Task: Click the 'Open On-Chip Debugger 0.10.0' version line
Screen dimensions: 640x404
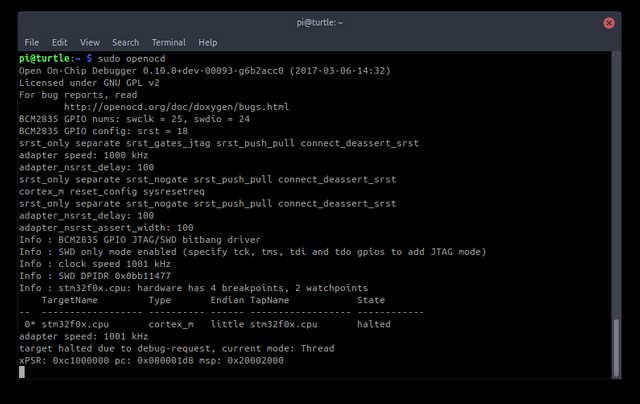Action: 204,71
